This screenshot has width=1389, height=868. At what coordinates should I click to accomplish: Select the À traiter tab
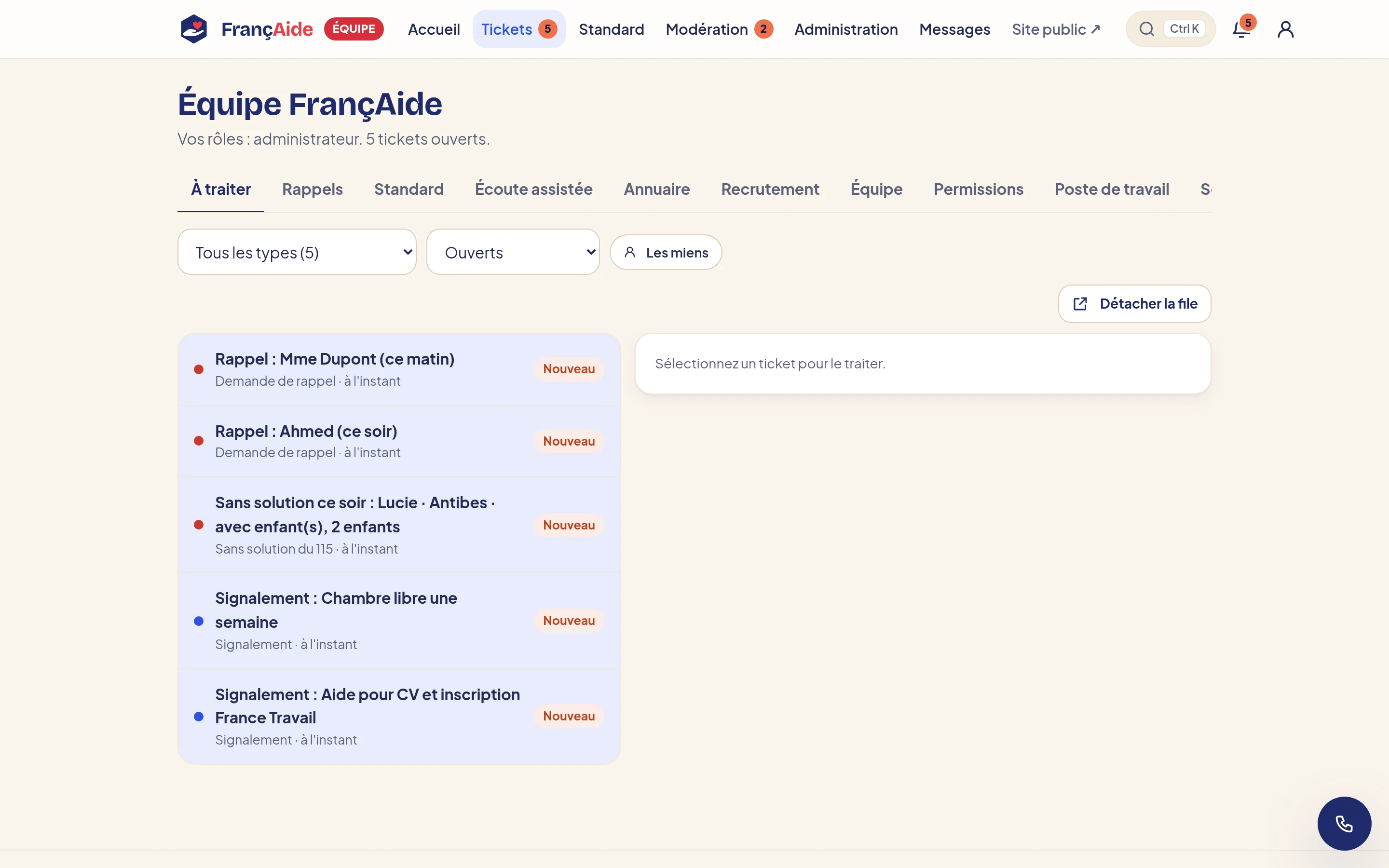coord(221,189)
